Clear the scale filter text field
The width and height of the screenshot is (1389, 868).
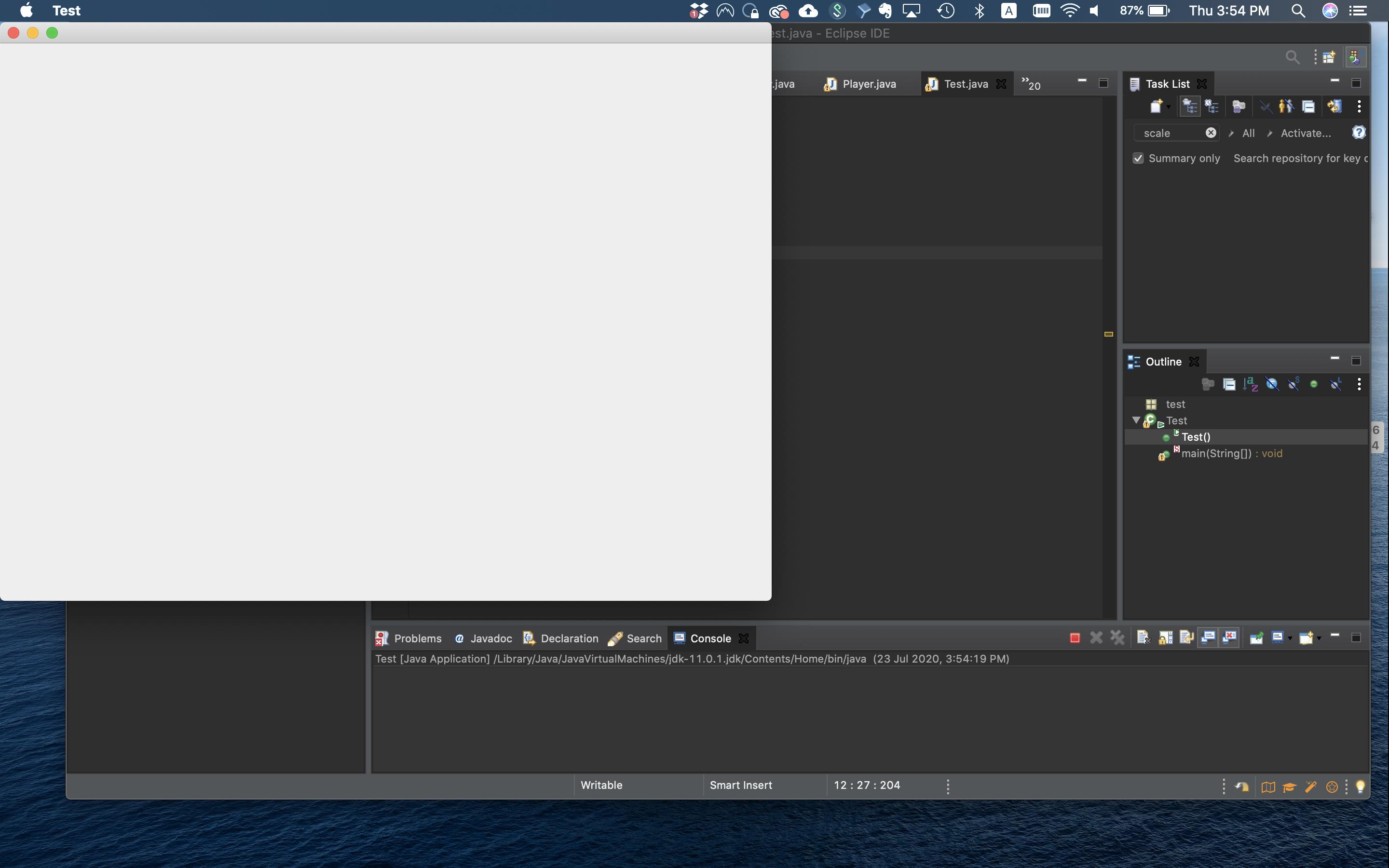pos(1211,133)
